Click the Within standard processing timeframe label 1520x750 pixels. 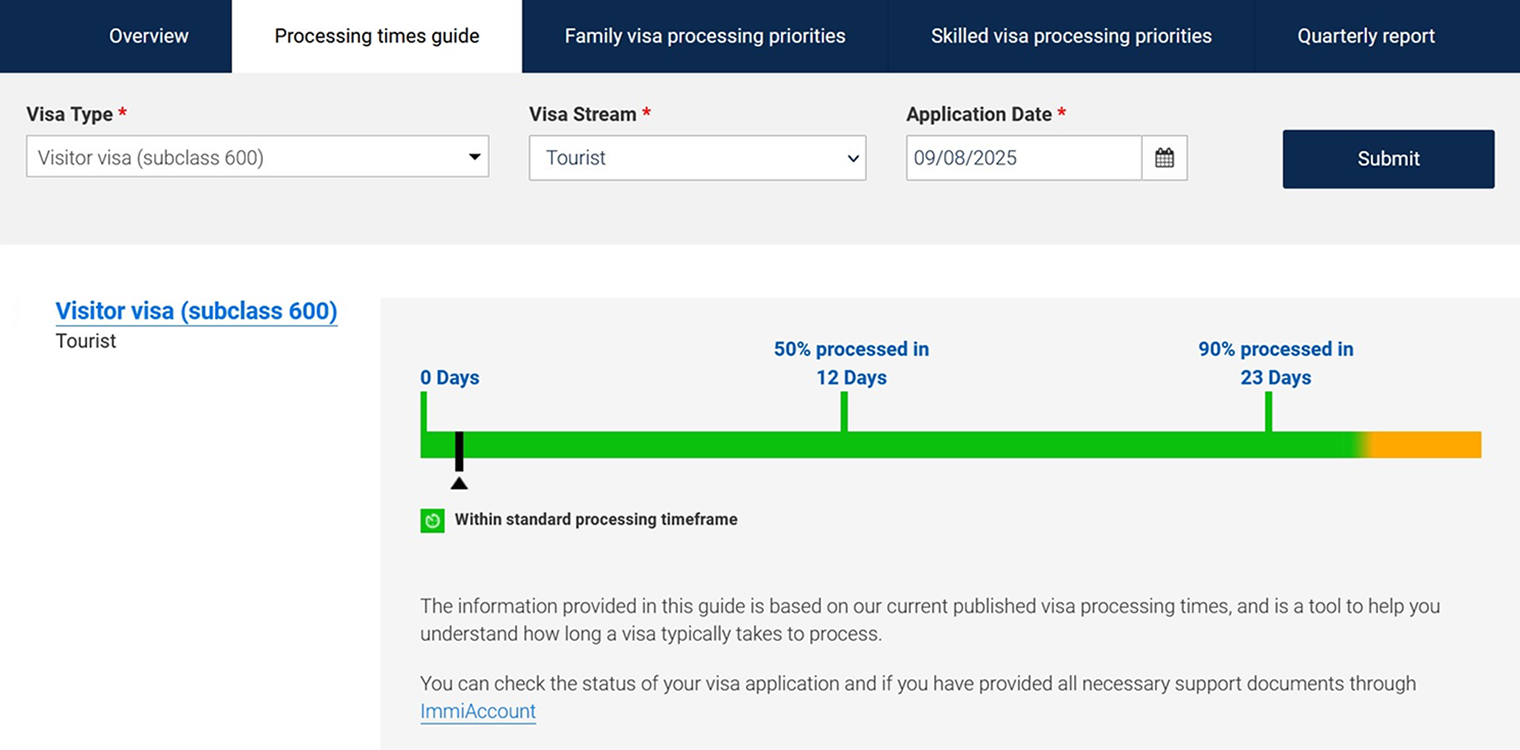coord(596,520)
